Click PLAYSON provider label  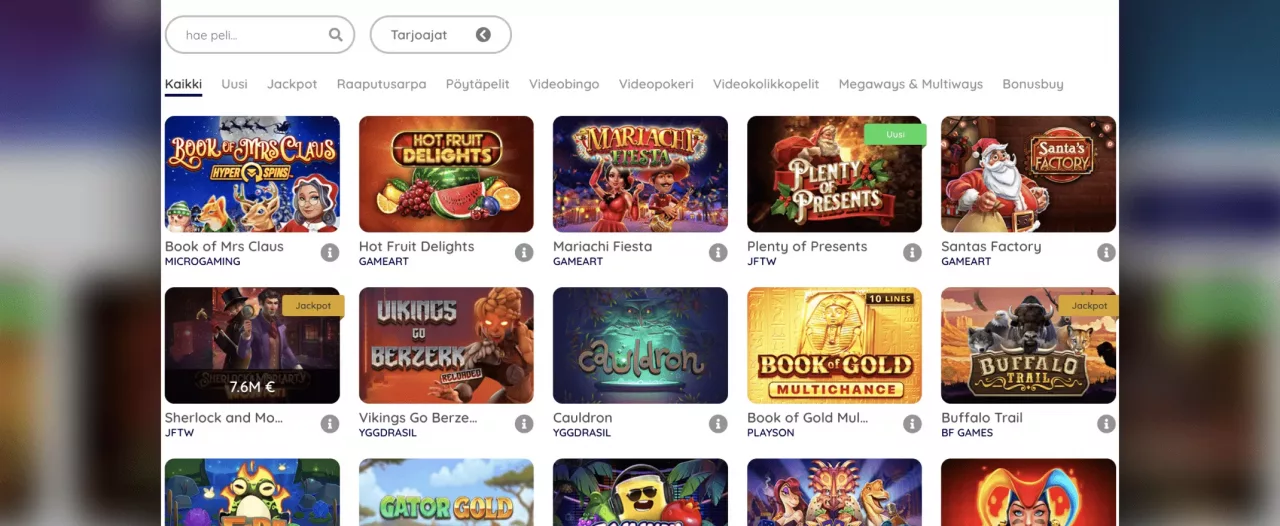[x=771, y=433]
